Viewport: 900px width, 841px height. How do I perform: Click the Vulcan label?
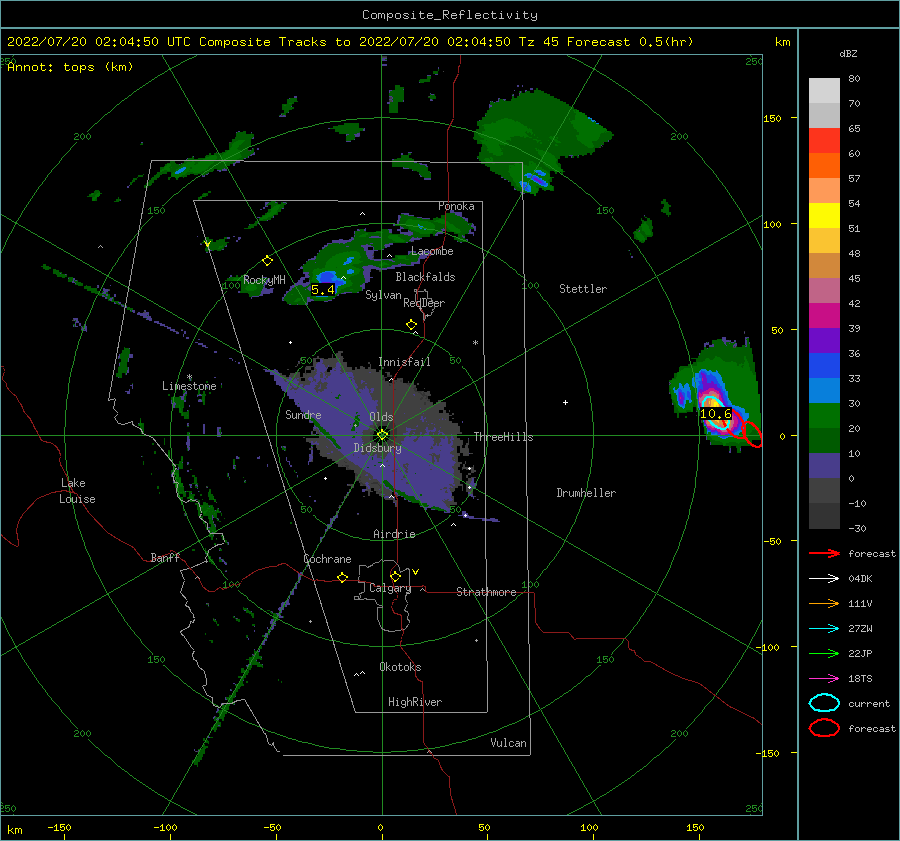coord(509,743)
